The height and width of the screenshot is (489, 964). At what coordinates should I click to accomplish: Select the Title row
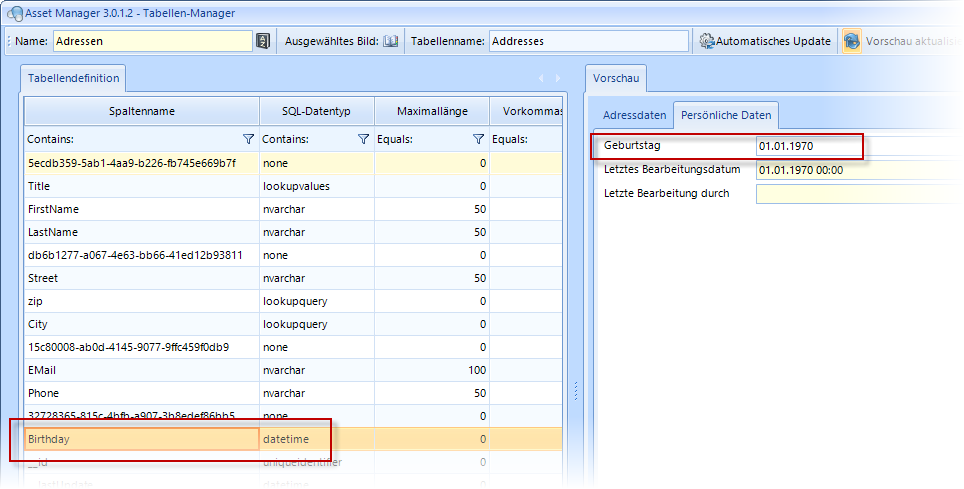coord(293,186)
